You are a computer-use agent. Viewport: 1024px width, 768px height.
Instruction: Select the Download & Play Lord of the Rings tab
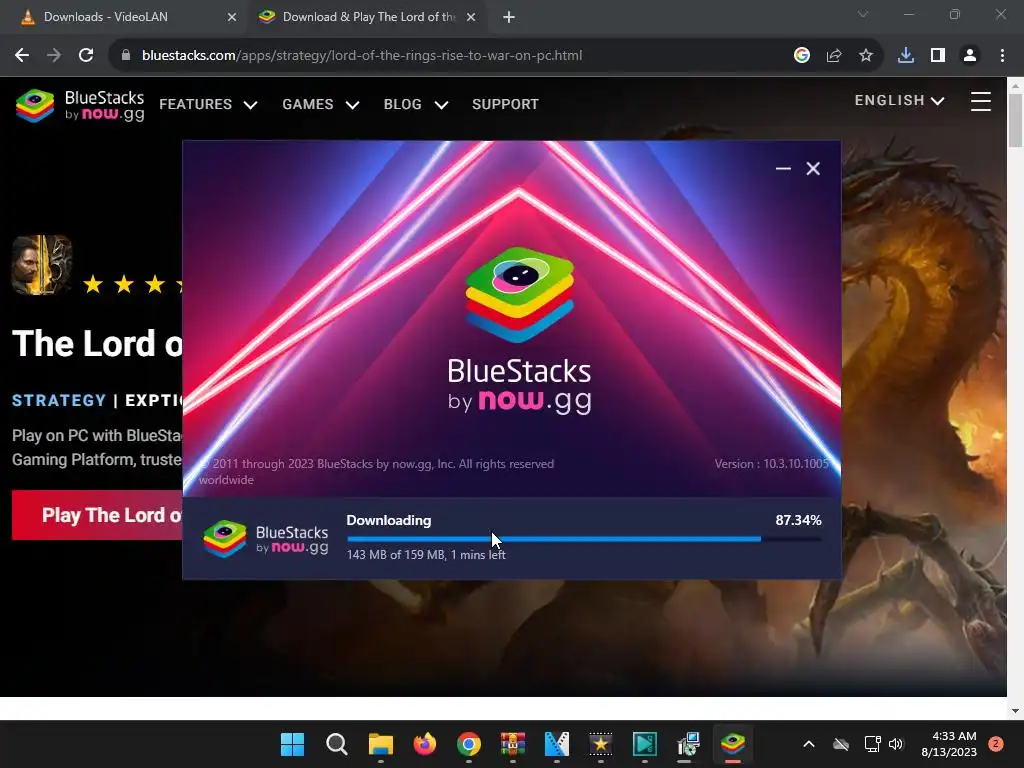pyautogui.click(x=368, y=17)
